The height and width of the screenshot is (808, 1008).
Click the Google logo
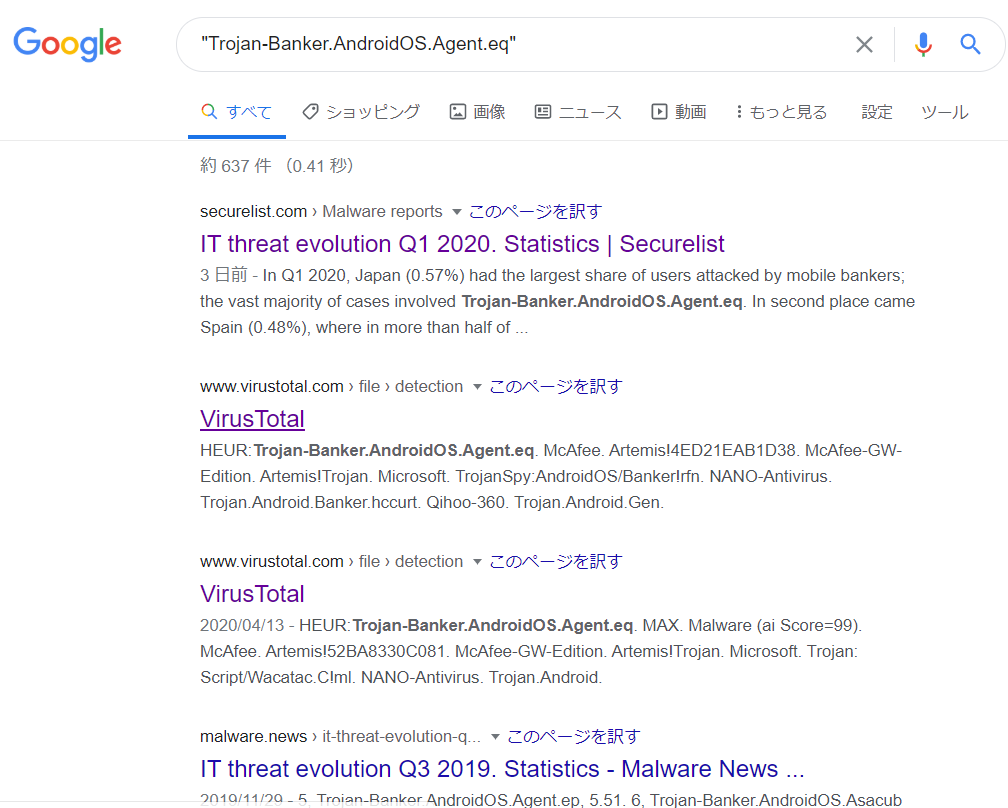(68, 44)
